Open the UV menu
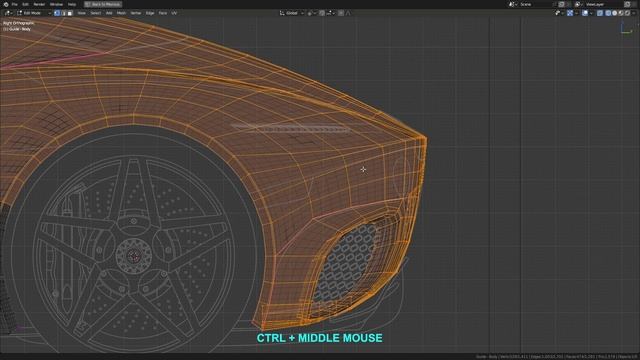This screenshot has height=360, width=640. tap(174, 13)
